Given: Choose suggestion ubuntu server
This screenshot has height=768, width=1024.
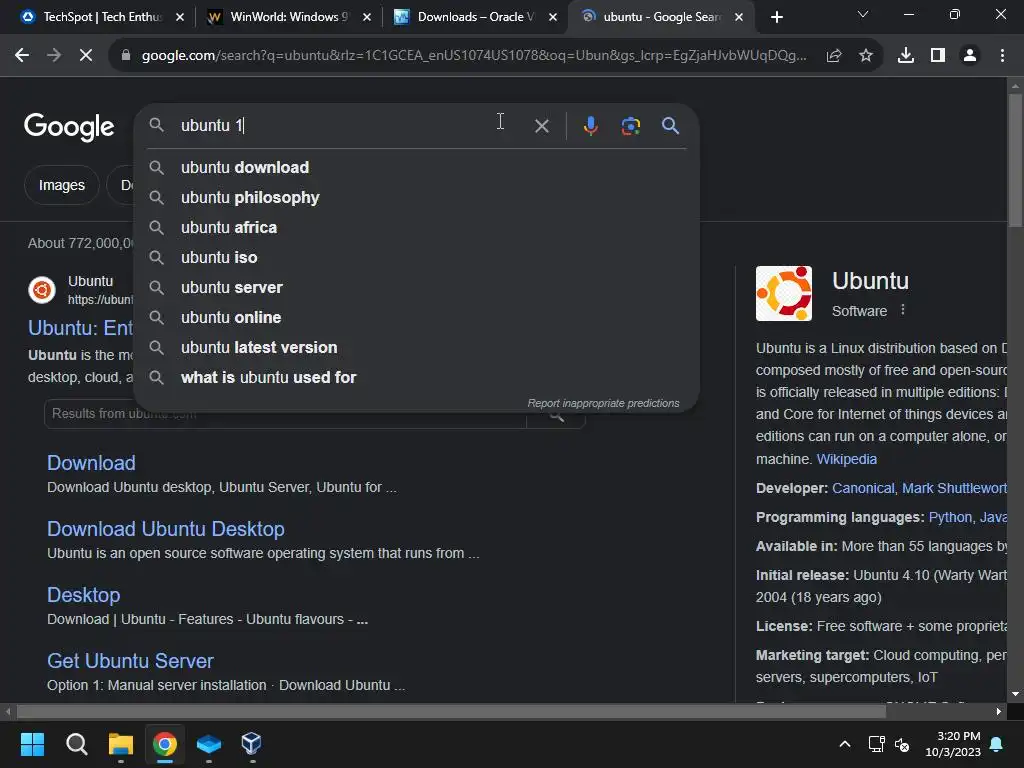Looking at the screenshot, I should click(x=417, y=287).
